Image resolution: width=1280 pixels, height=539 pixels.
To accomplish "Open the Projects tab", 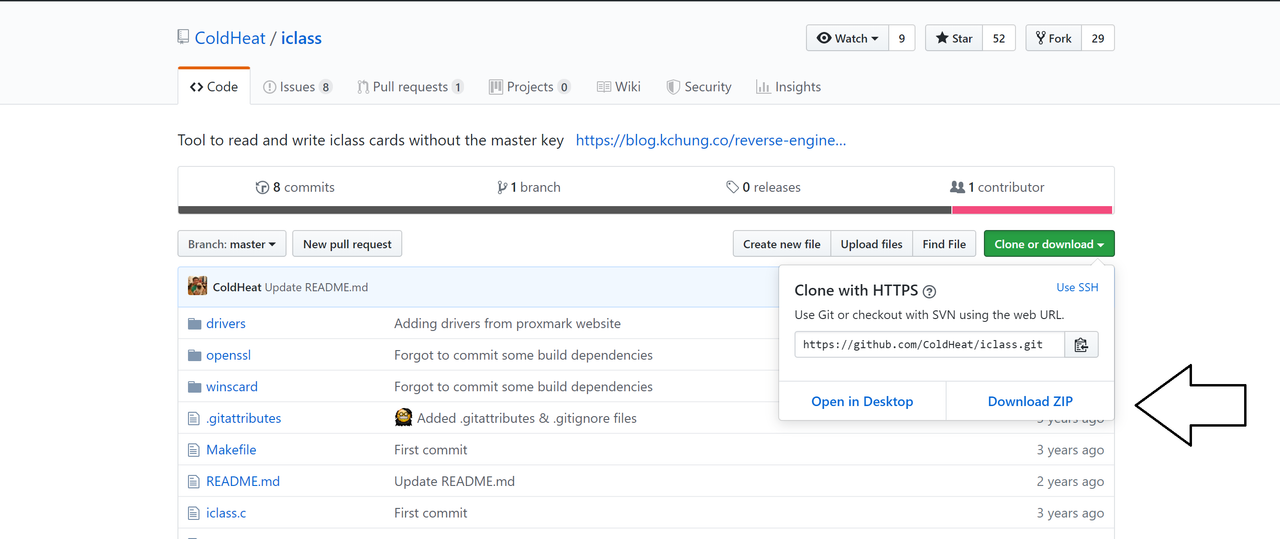I will 530,87.
